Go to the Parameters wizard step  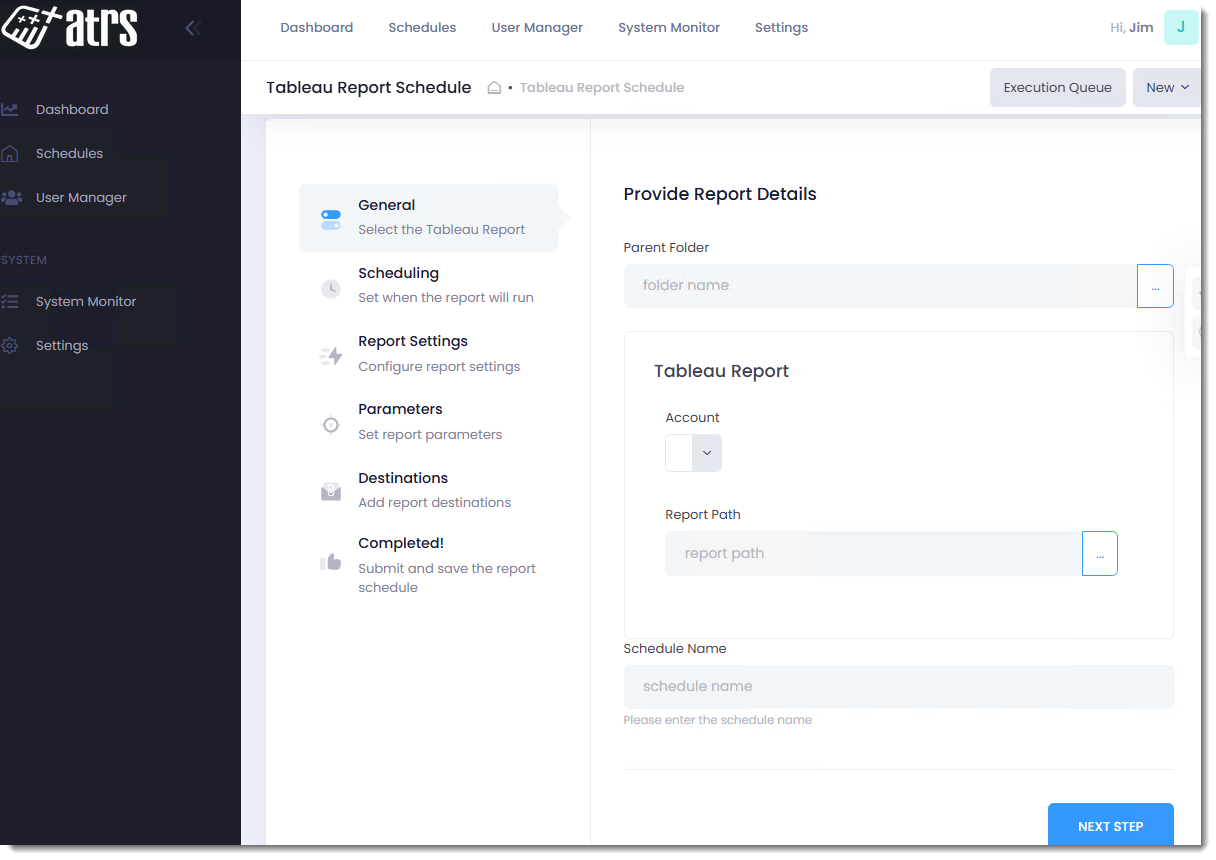tap(429, 421)
